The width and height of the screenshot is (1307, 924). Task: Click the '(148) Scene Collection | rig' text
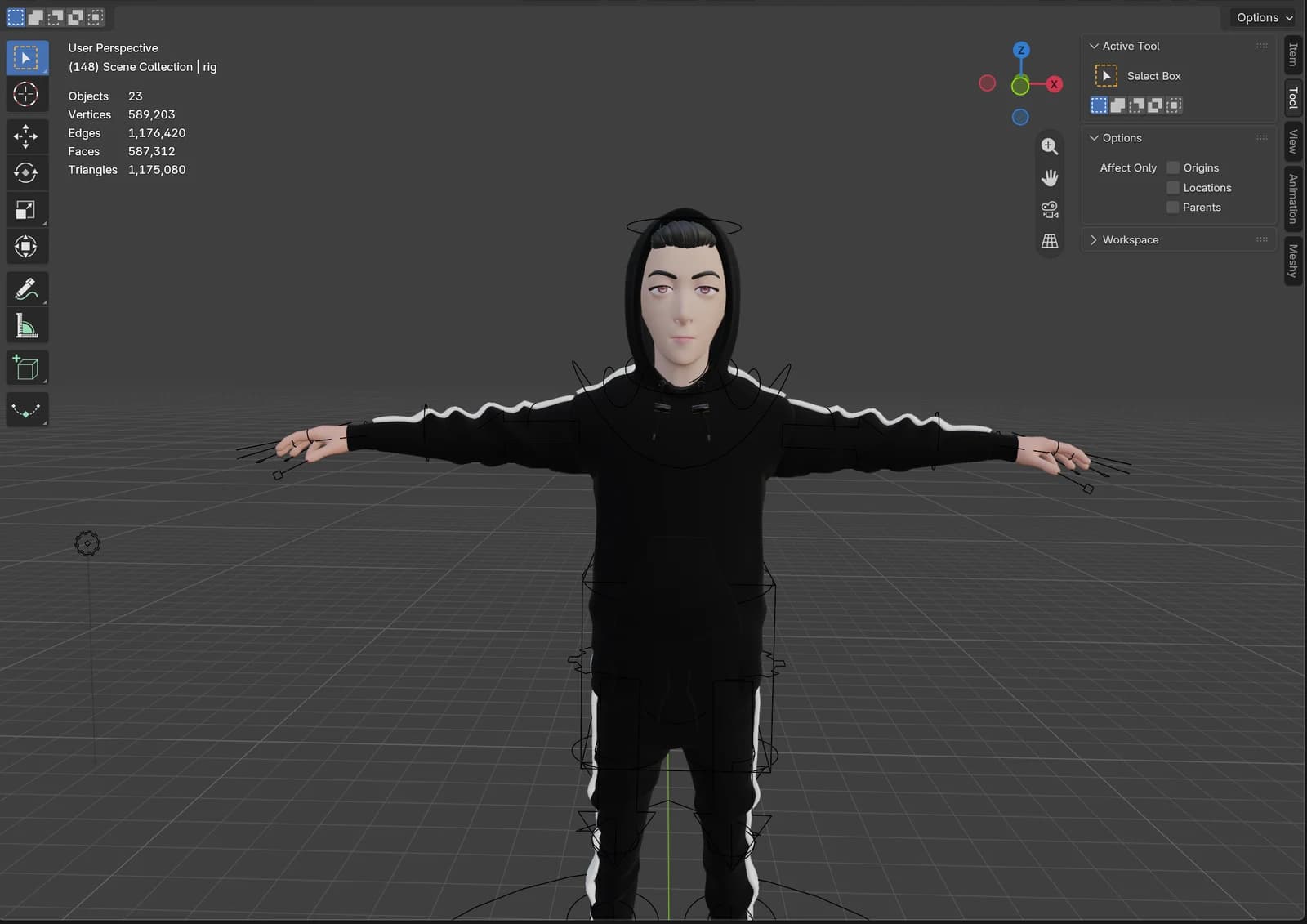pos(142,67)
